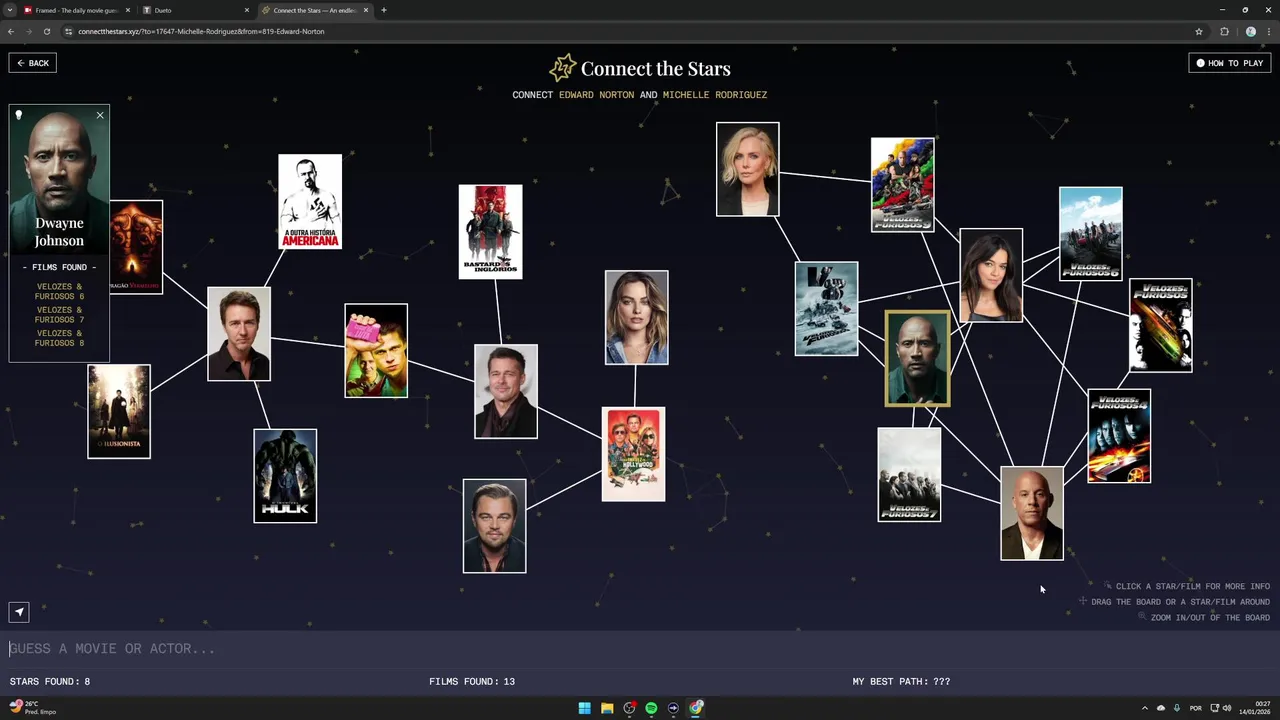The height and width of the screenshot is (720, 1280).
Task: Close the Dueto browser tab
Action: pyautogui.click(x=246, y=10)
